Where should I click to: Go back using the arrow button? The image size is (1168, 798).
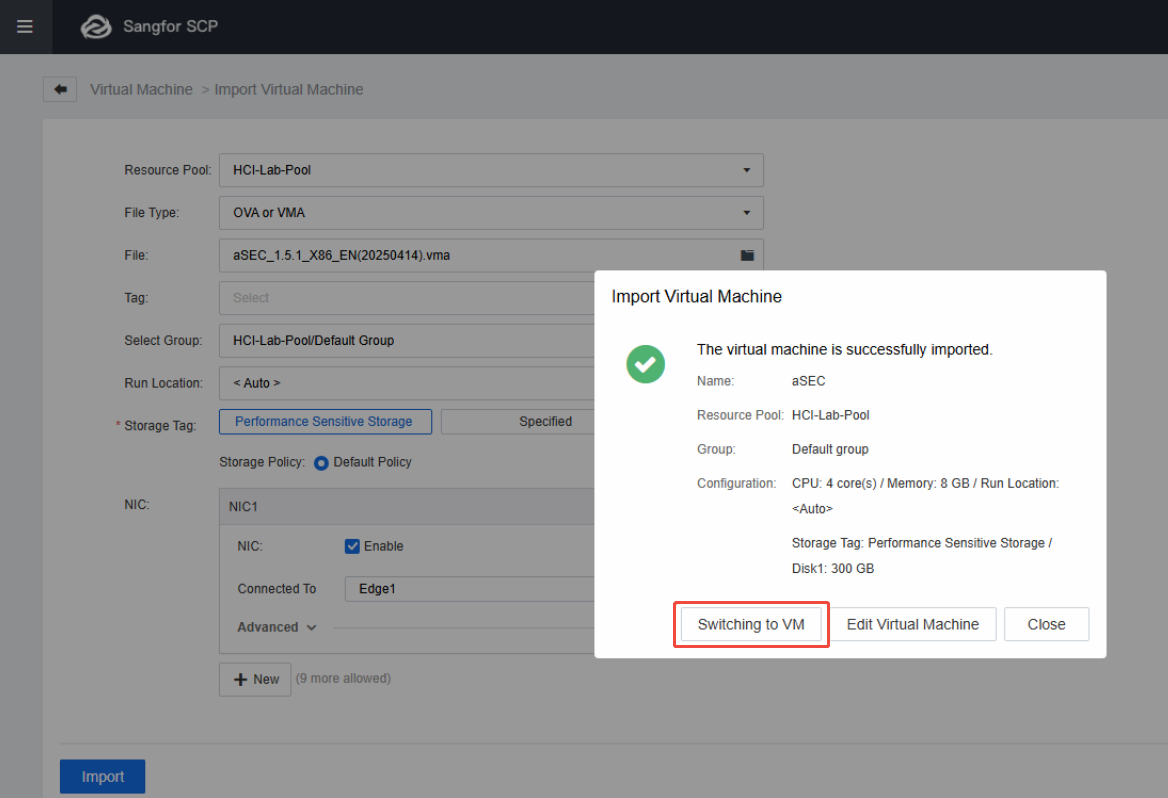coord(60,89)
